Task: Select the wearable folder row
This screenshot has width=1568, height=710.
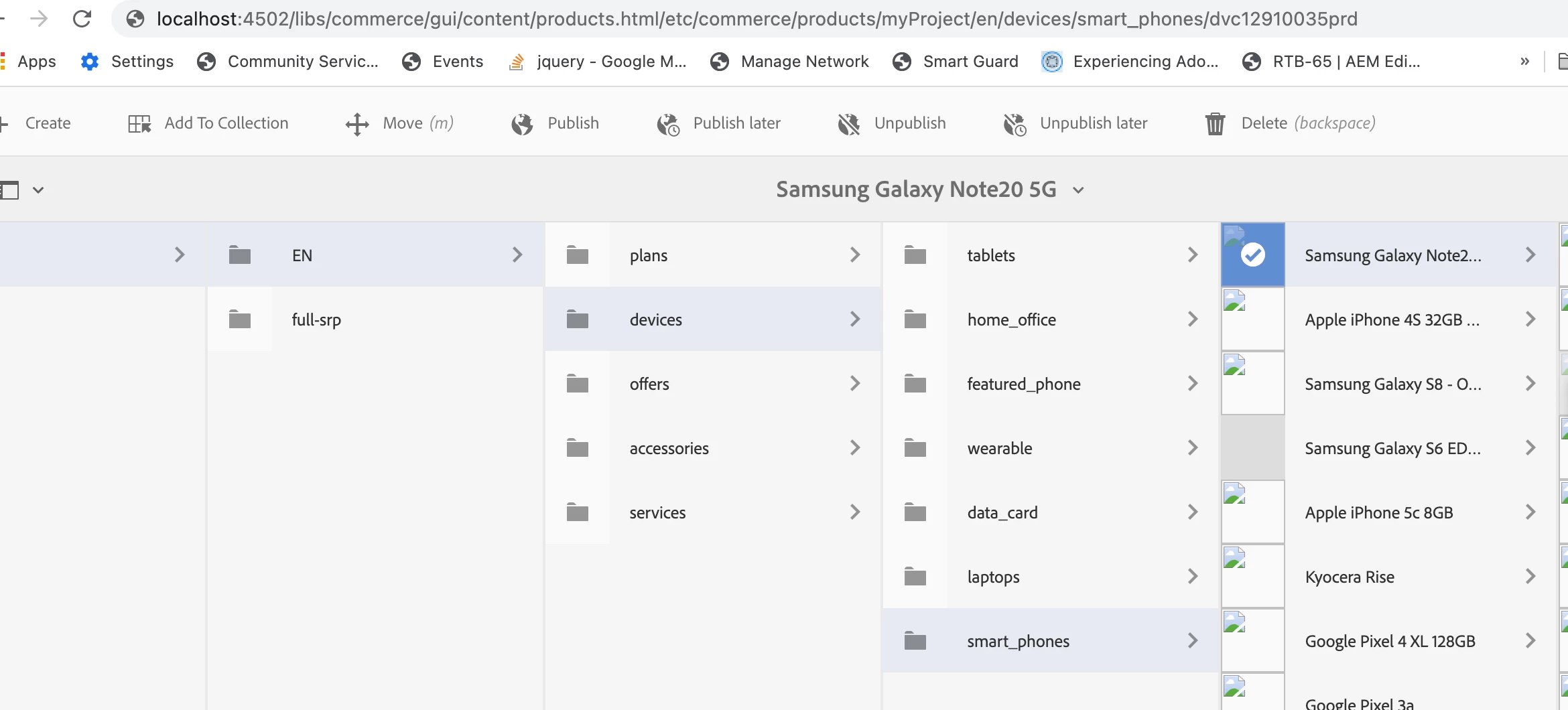Action: [1051, 447]
